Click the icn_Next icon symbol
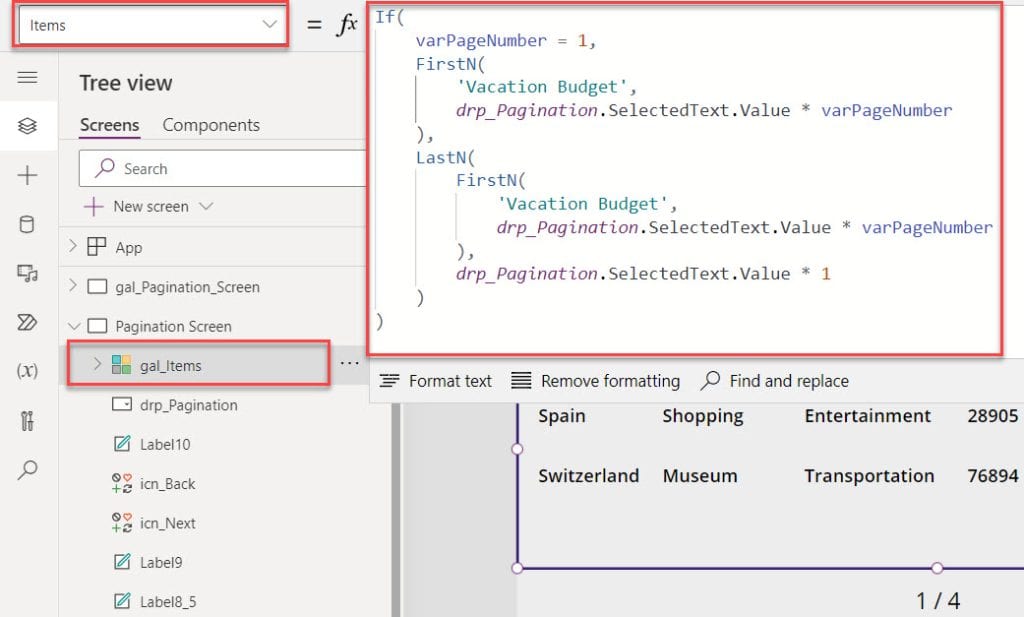1024x617 pixels. [121, 522]
